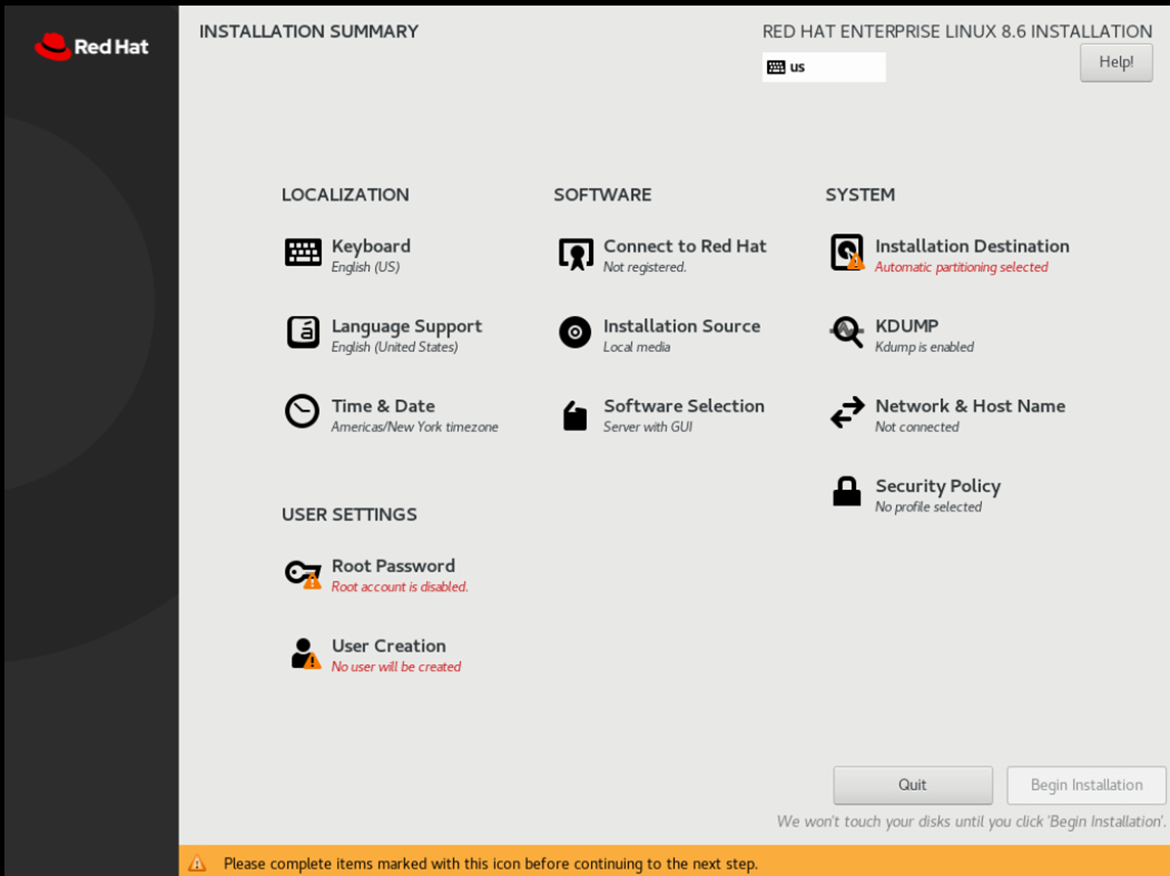Viewport: 1170px width, 876px height.
Task: Click the SYSTEM section heading
Action: click(860, 195)
